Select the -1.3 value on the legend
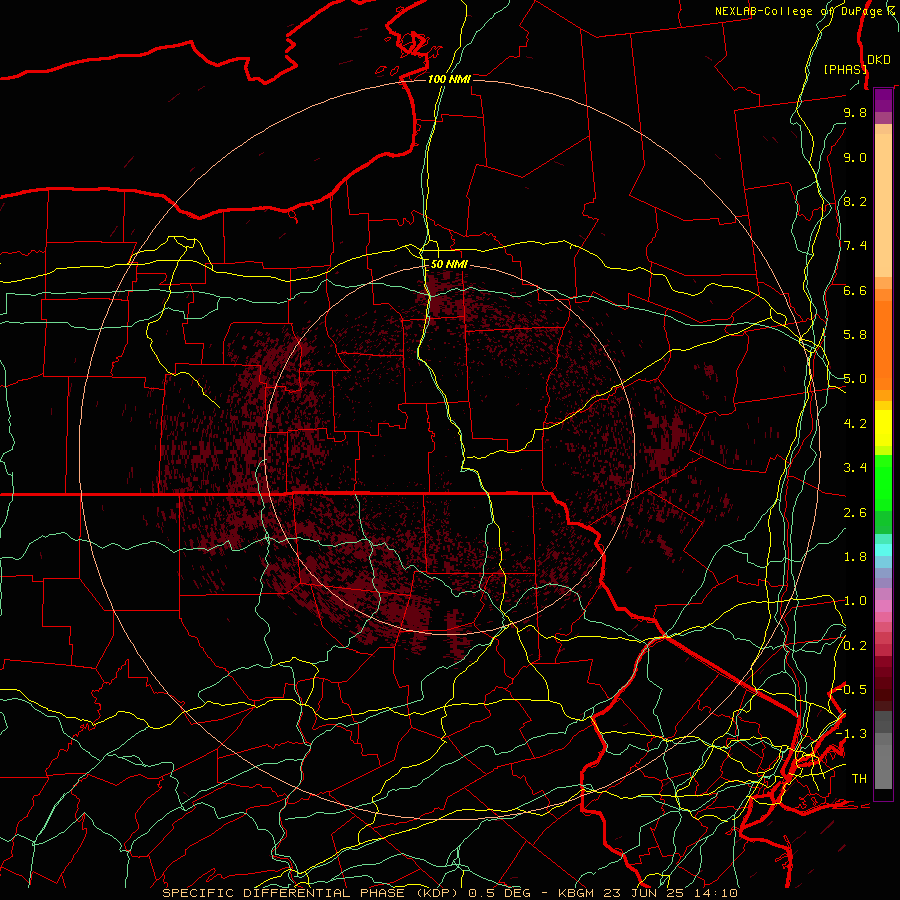 click(x=852, y=734)
